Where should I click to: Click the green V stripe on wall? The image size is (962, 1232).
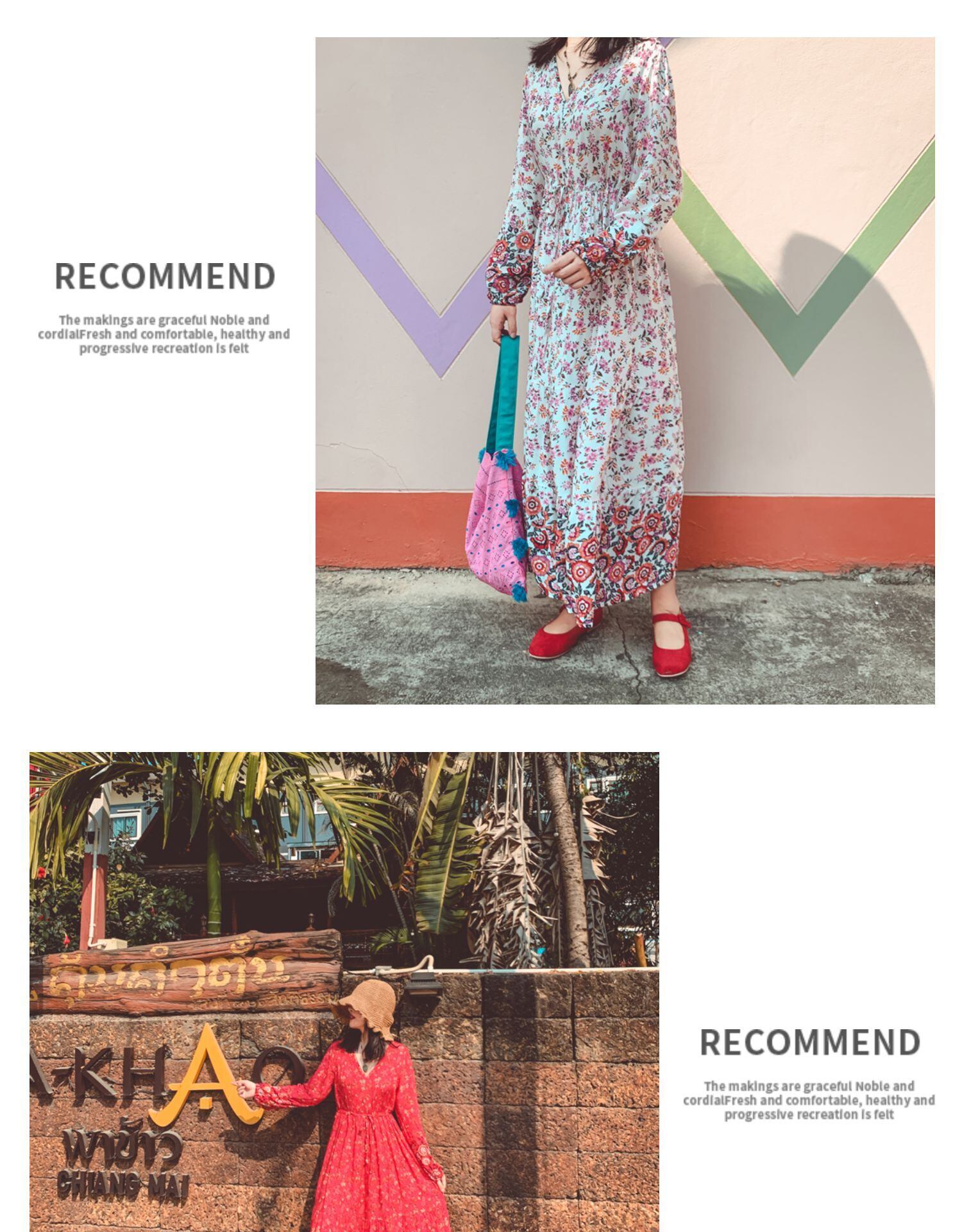pos(802,269)
